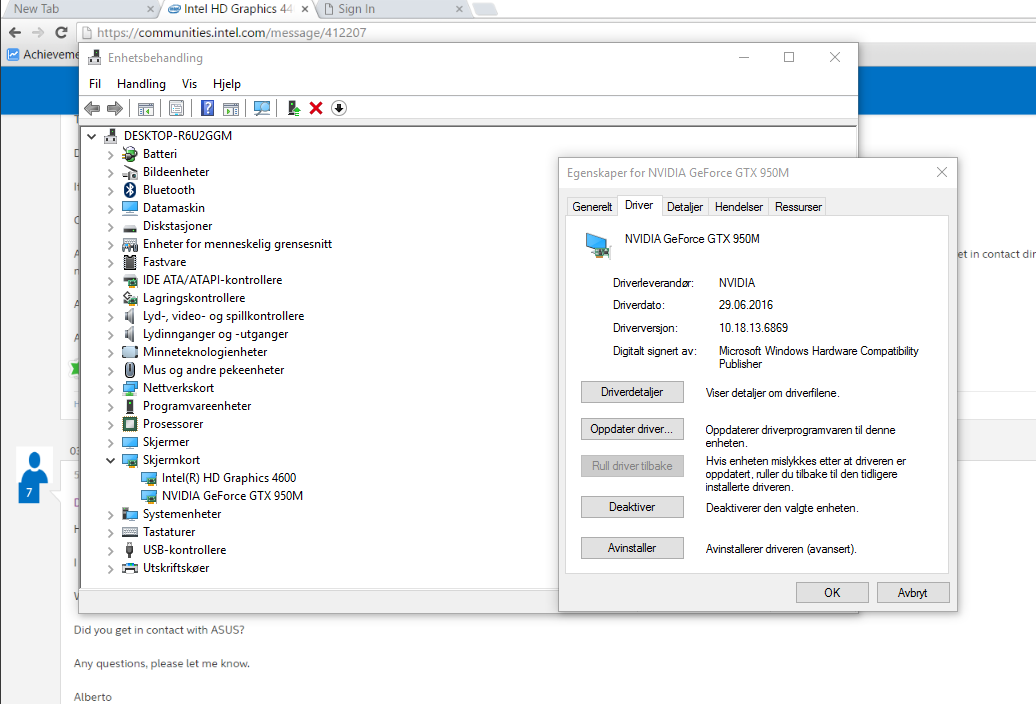Click the Avinstaller button

[x=632, y=547]
